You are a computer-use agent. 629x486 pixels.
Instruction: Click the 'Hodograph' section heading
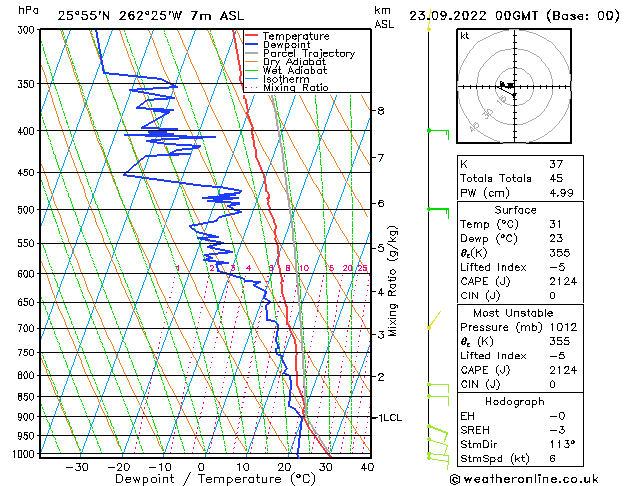(x=515, y=402)
